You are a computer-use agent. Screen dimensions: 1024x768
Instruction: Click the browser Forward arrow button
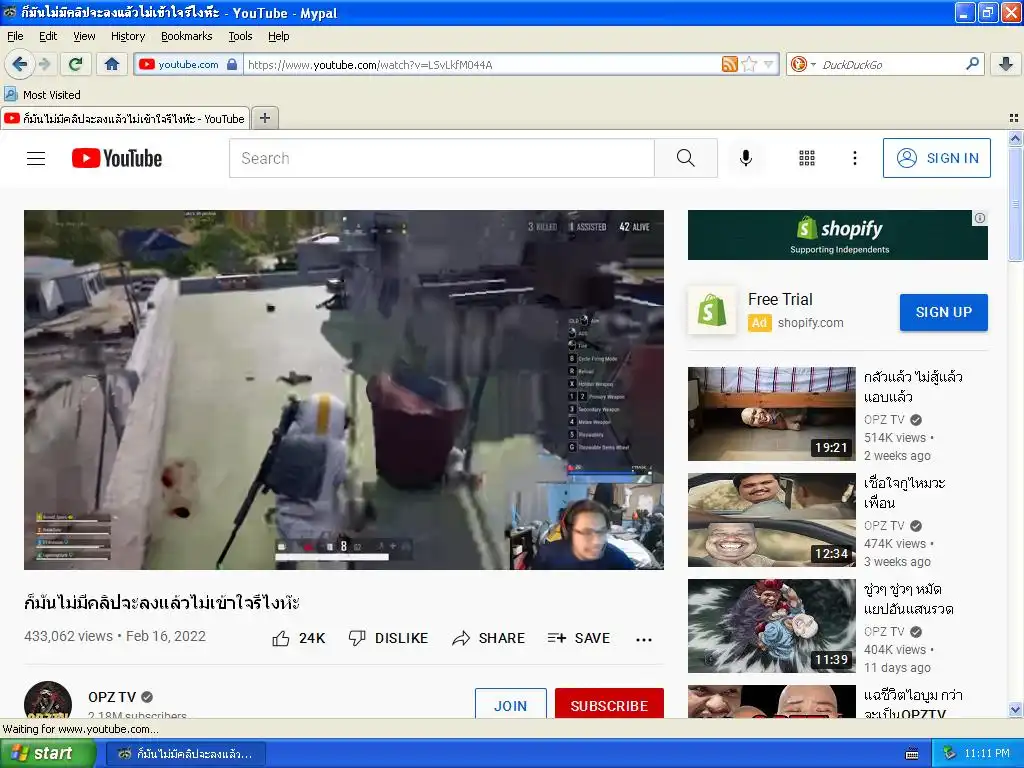pyautogui.click(x=44, y=64)
